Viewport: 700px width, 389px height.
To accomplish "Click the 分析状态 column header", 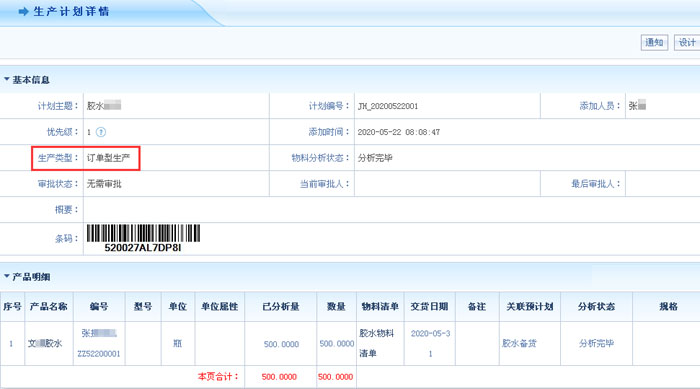I will pyautogui.click(x=596, y=306).
